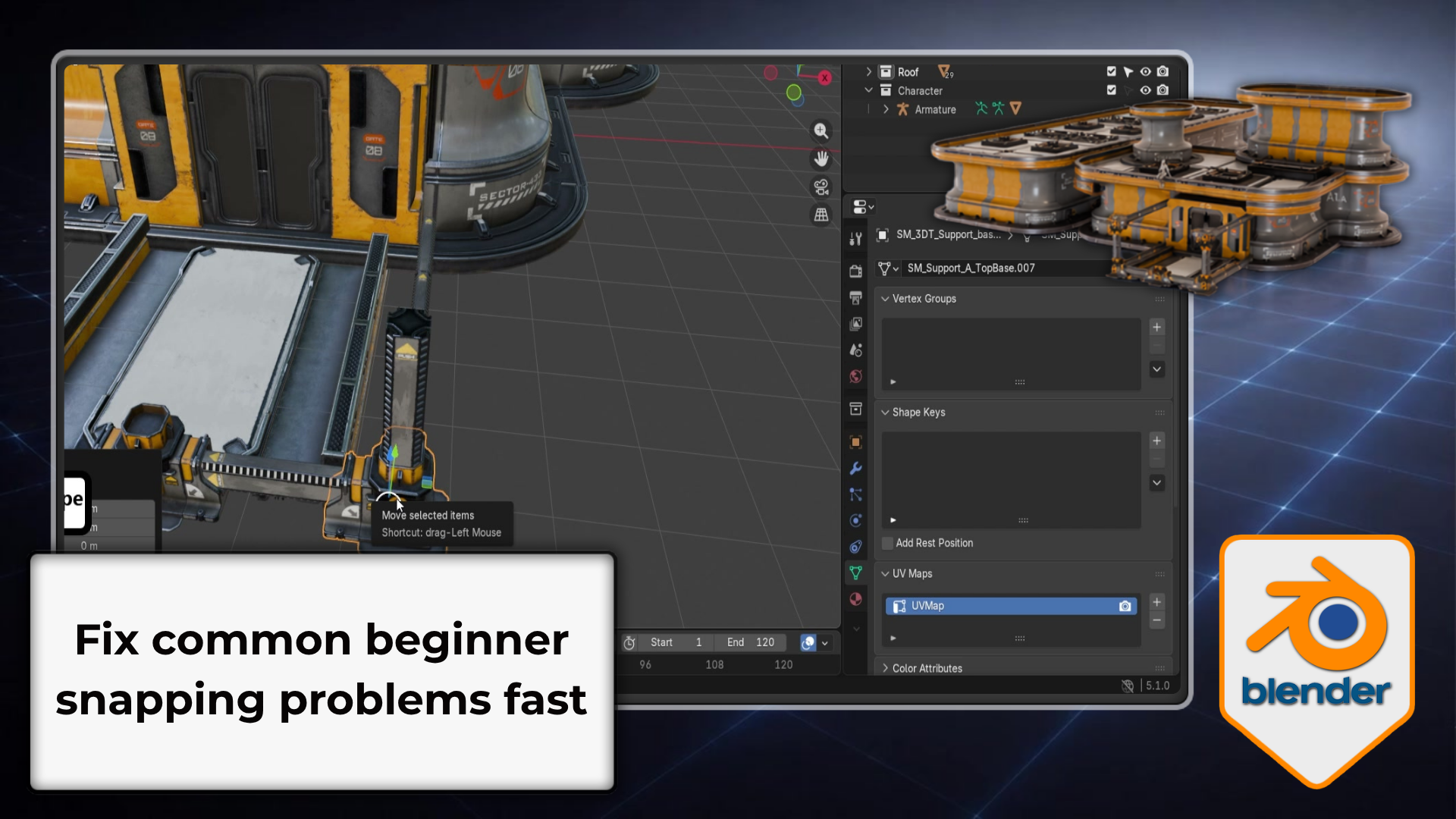Collapse the UV Maps panel
The width and height of the screenshot is (1456, 819).
tap(885, 574)
